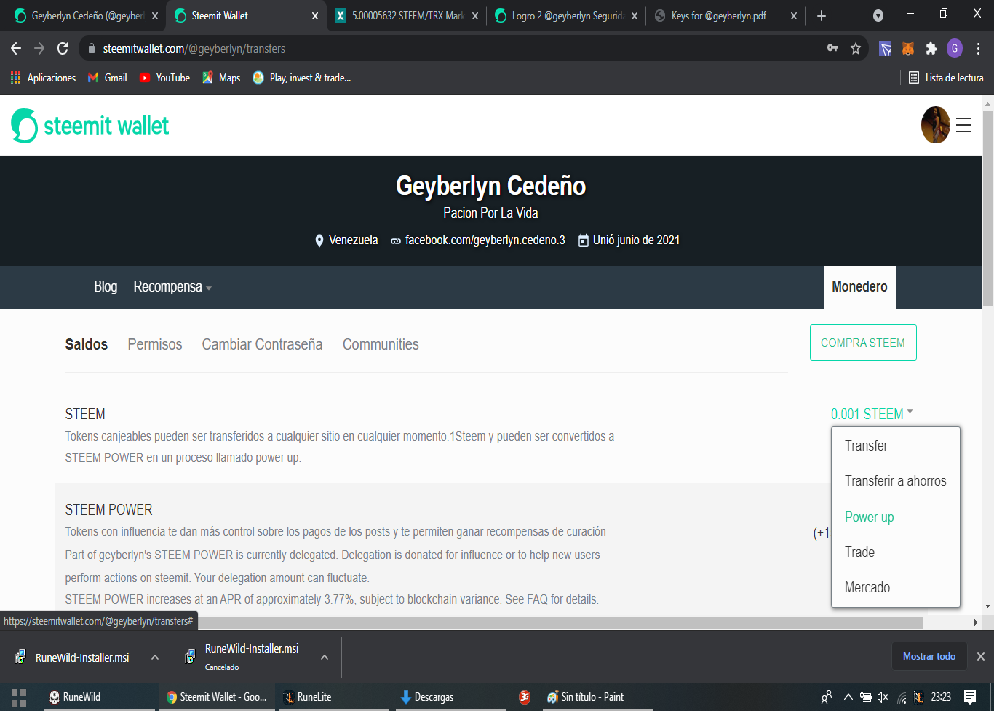Click Mostrar todo downloads button
Viewport: 994px width, 711px height.
pos(929,657)
